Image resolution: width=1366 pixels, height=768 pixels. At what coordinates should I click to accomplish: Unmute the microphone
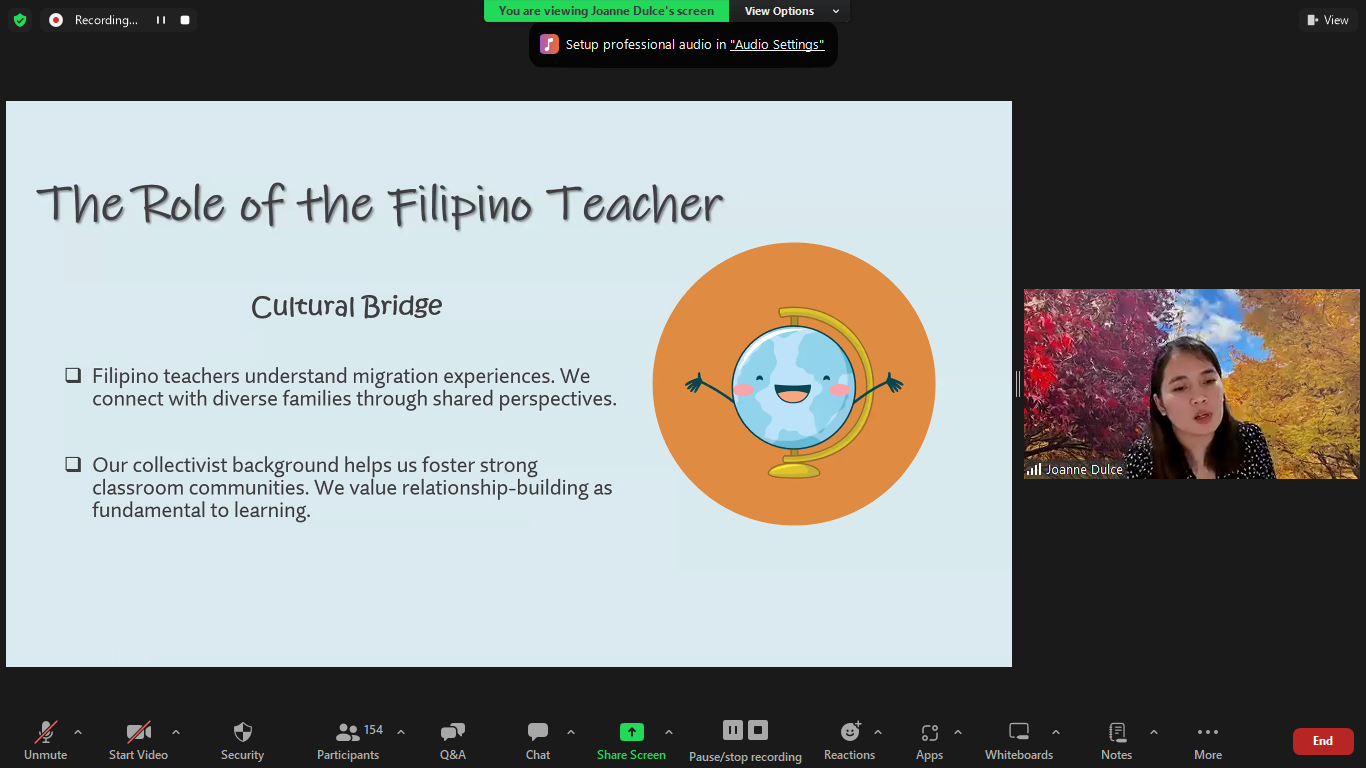pyautogui.click(x=46, y=733)
